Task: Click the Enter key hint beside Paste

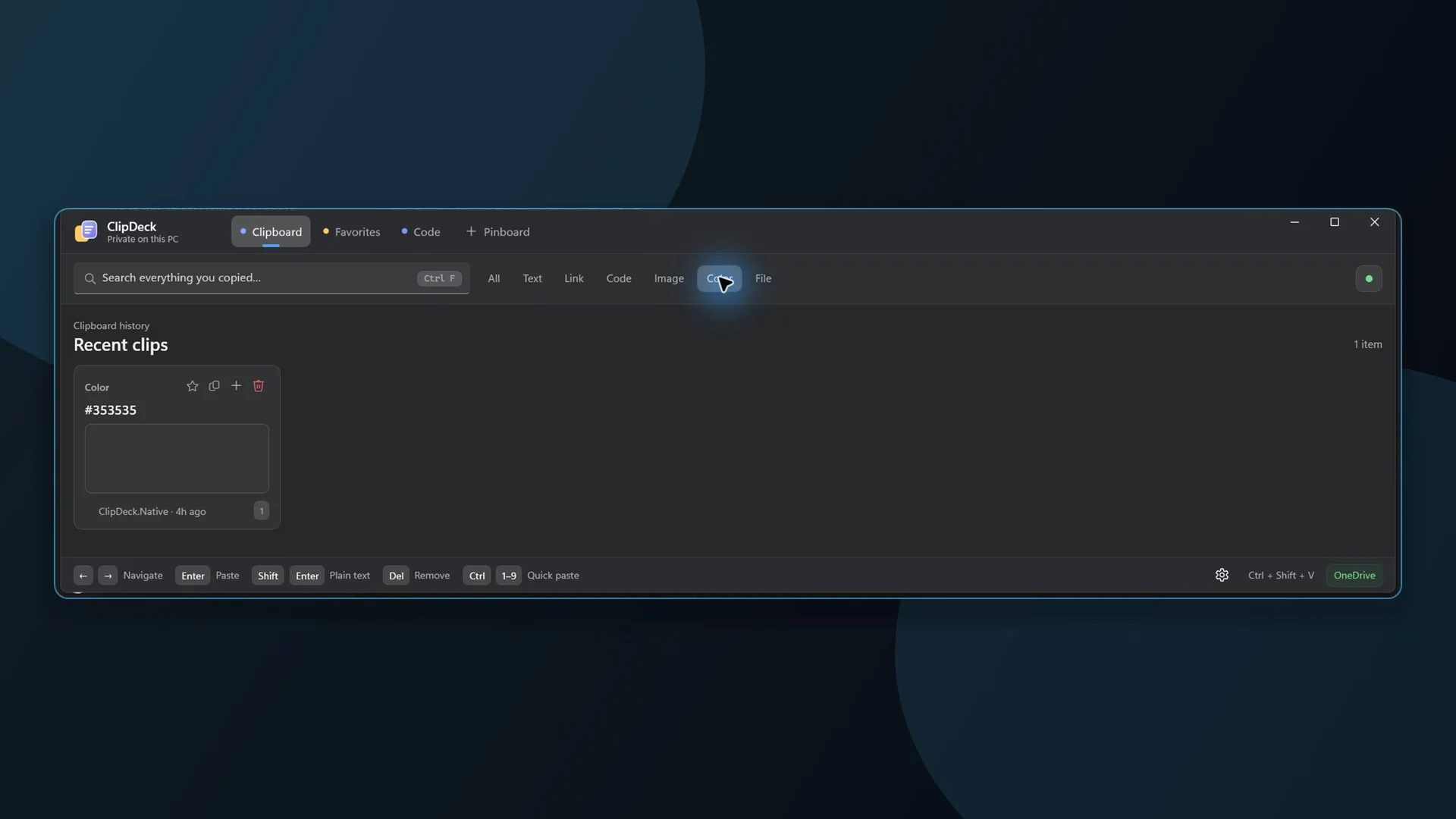Action: click(x=193, y=576)
